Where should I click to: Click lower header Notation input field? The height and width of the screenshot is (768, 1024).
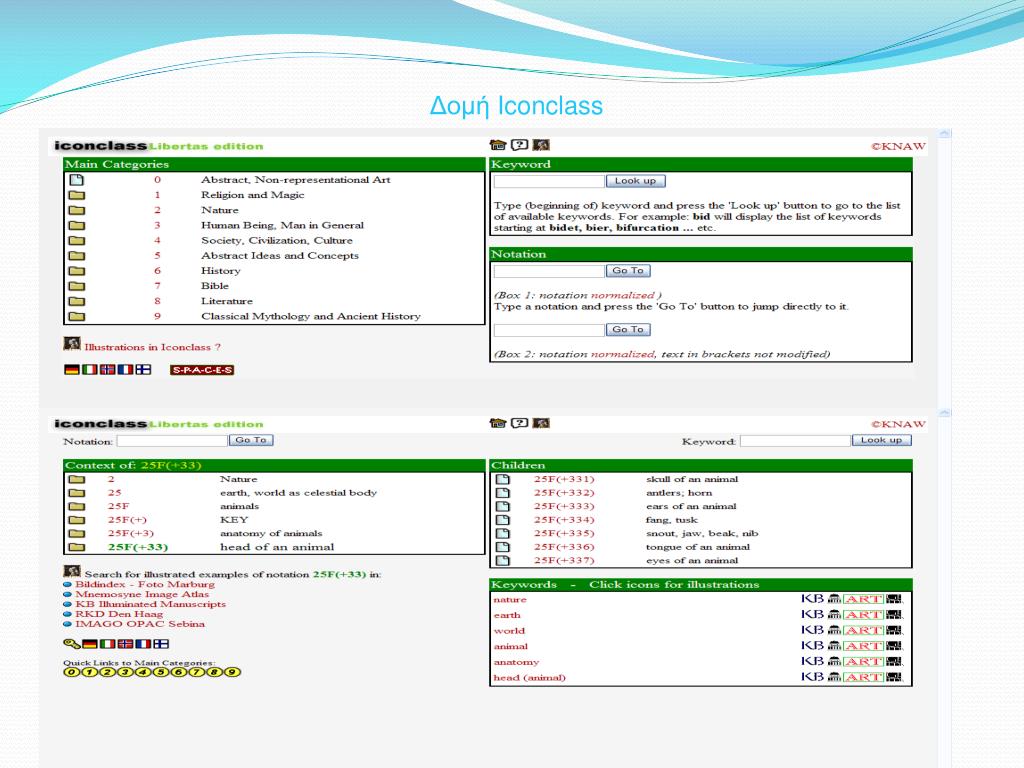click(172, 441)
